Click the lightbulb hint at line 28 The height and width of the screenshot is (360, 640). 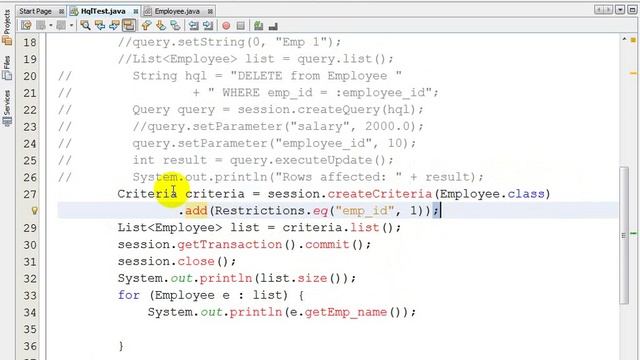34,211
